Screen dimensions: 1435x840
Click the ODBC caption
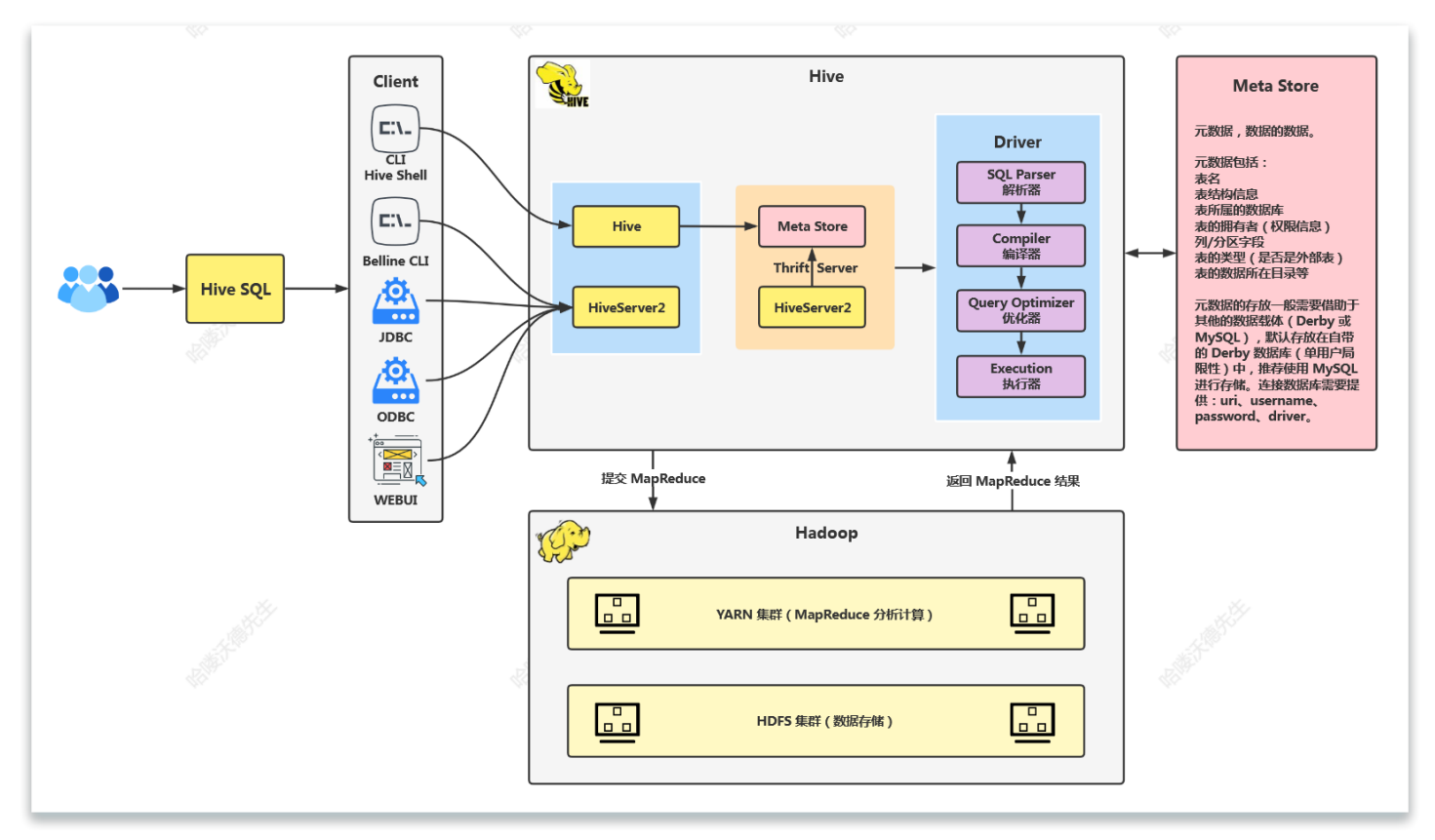pos(395,417)
